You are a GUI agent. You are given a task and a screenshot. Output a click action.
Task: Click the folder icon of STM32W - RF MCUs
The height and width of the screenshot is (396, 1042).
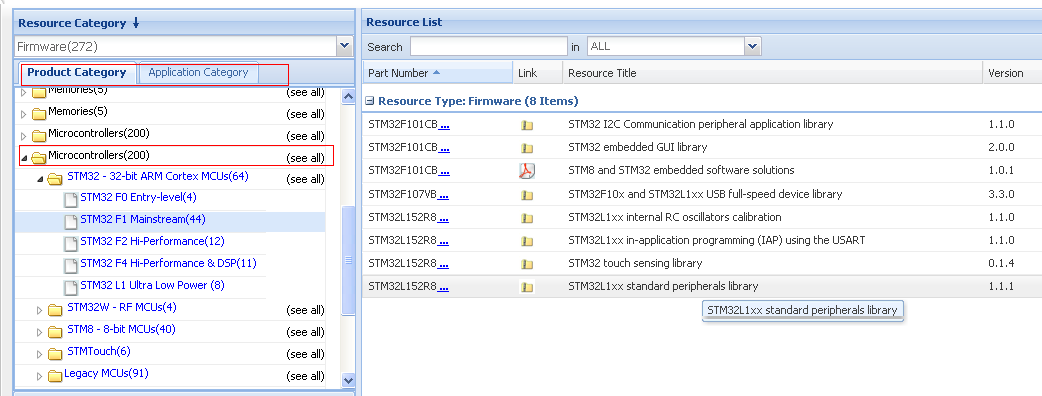click(x=54, y=310)
